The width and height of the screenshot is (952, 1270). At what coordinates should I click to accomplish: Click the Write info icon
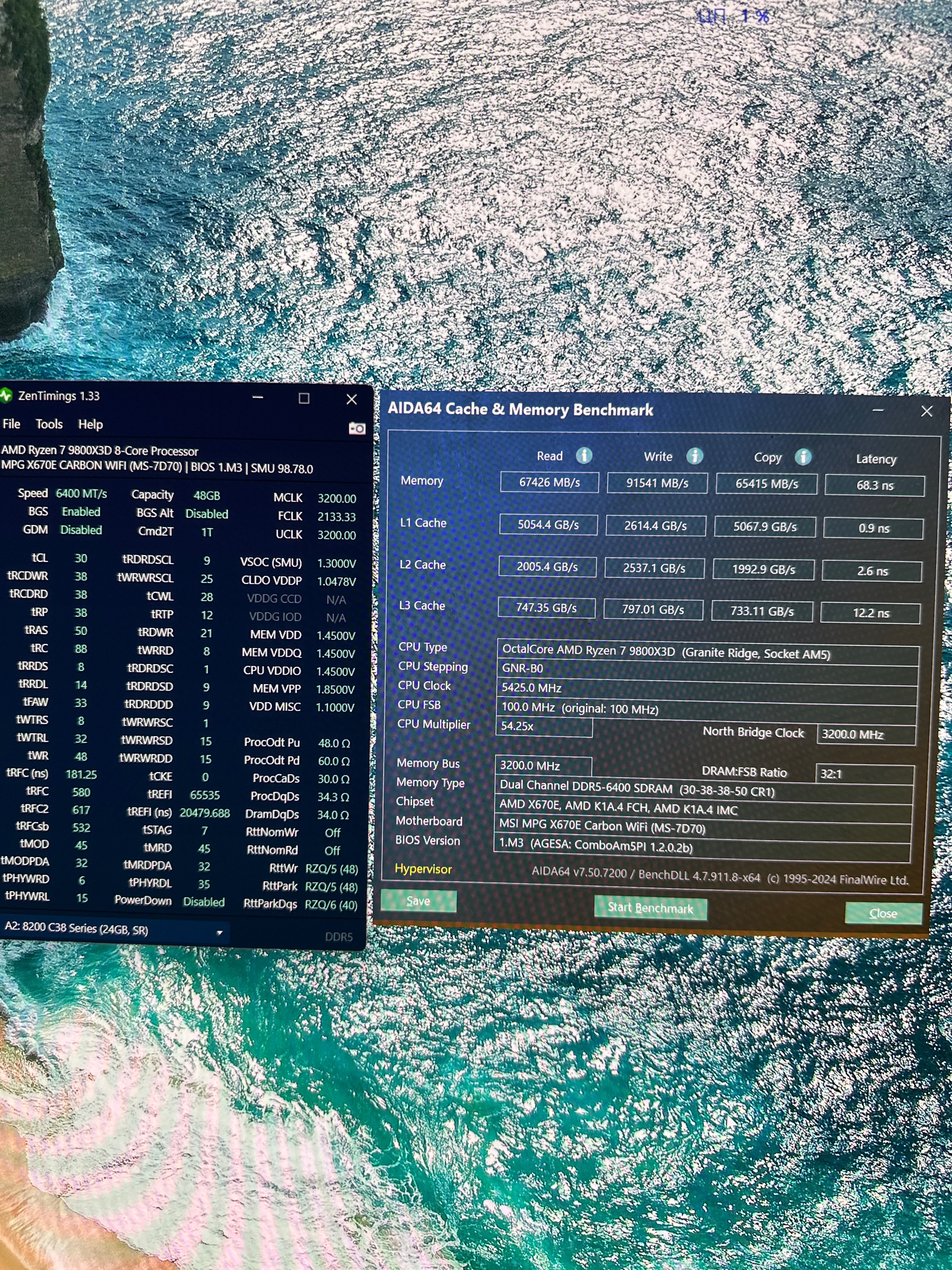[x=694, y=456]
